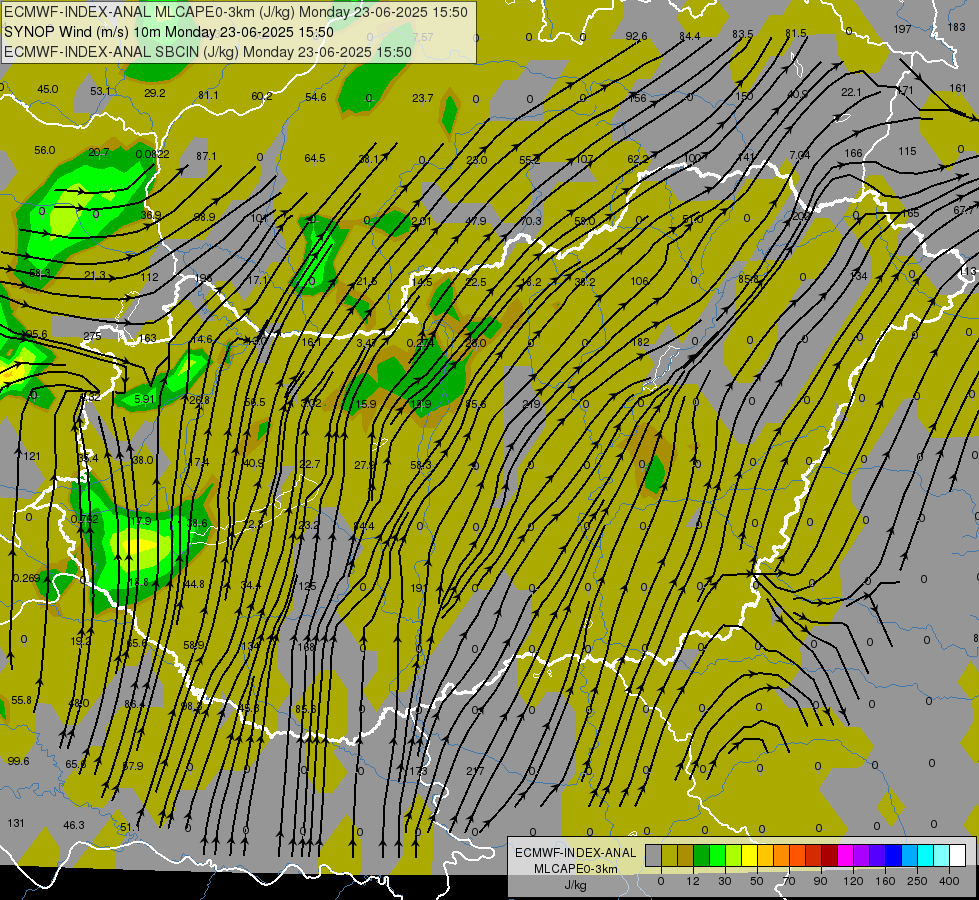Select the 'J/kg' unit label in legend
This screenshot has width=979, height=900.
[575, 885]
